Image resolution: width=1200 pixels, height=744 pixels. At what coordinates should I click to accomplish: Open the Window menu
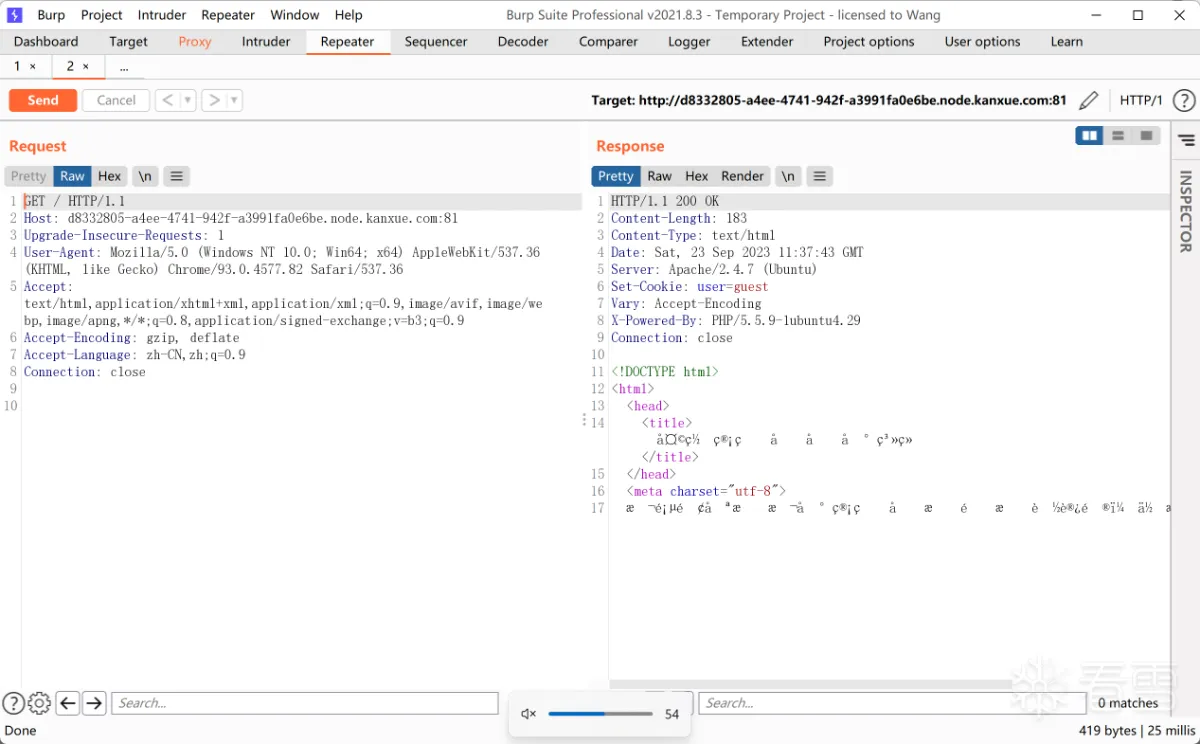click(x=295, y=15)
